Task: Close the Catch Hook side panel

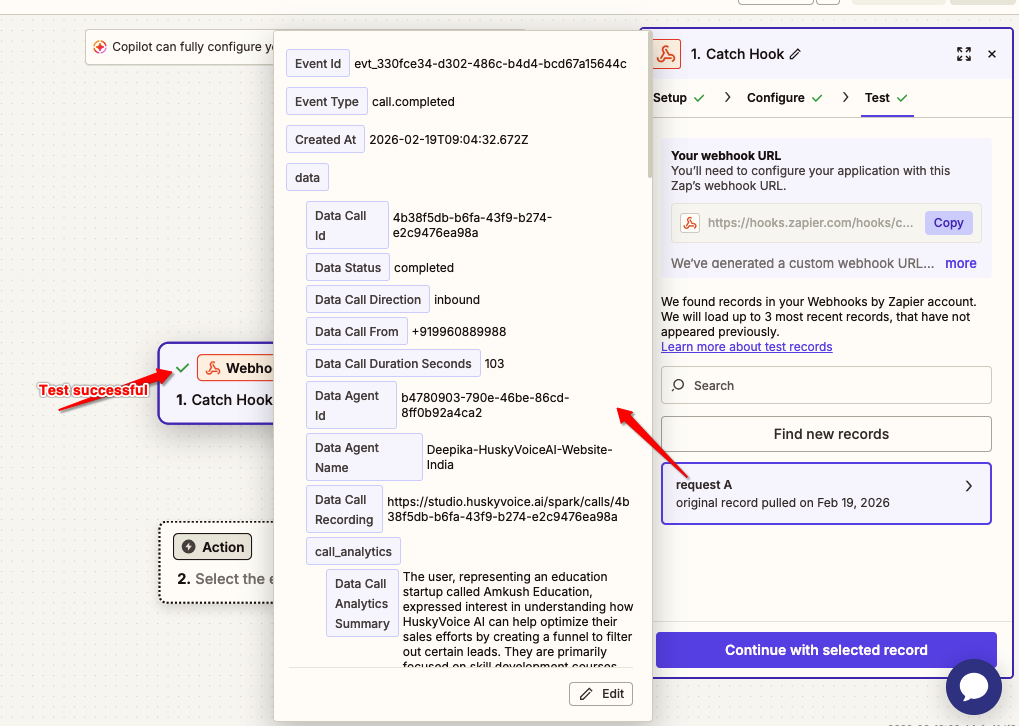Action: pyautogui.click(x=992, y=54)
